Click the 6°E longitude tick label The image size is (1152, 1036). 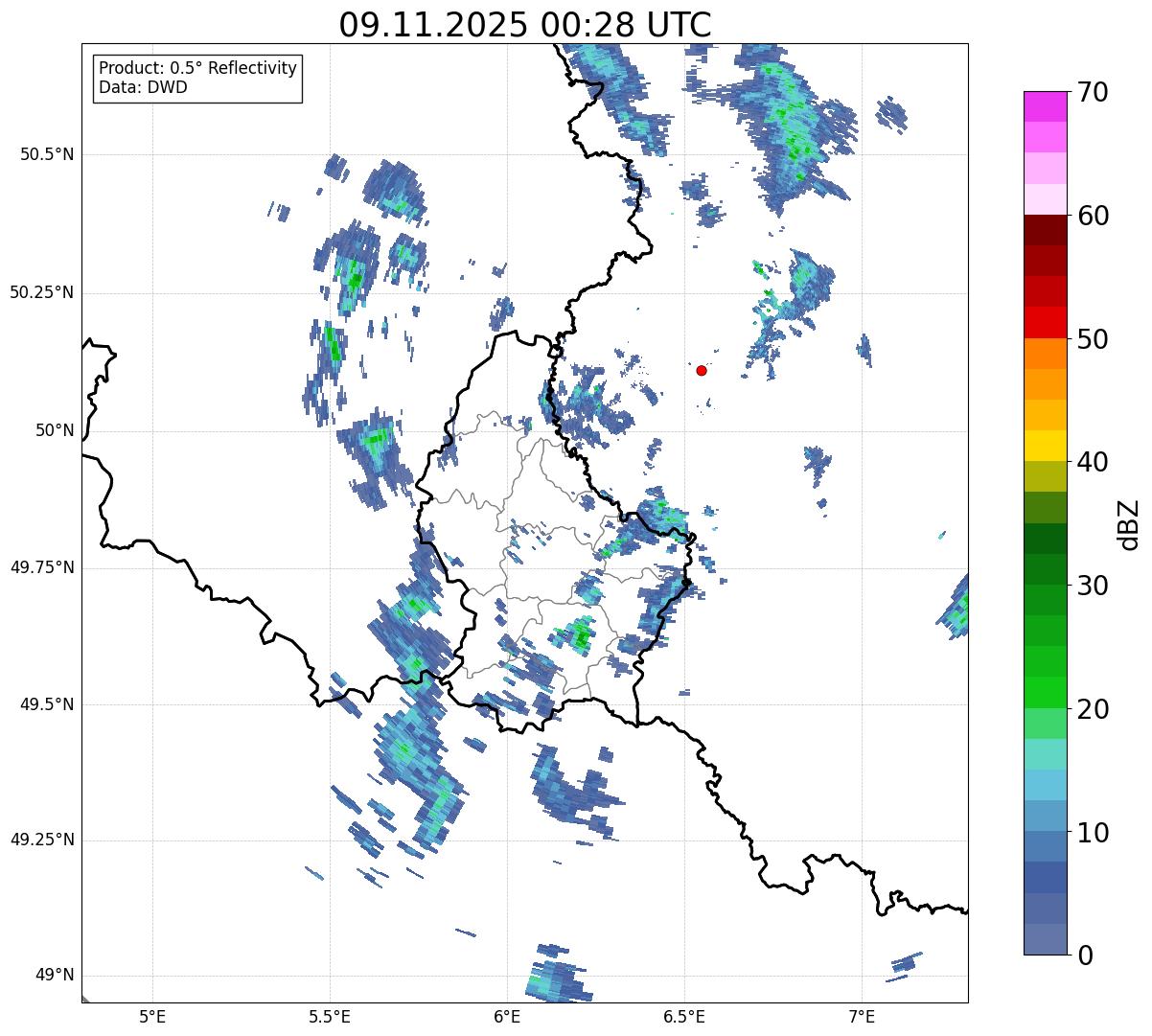[x=507, y=1016]
